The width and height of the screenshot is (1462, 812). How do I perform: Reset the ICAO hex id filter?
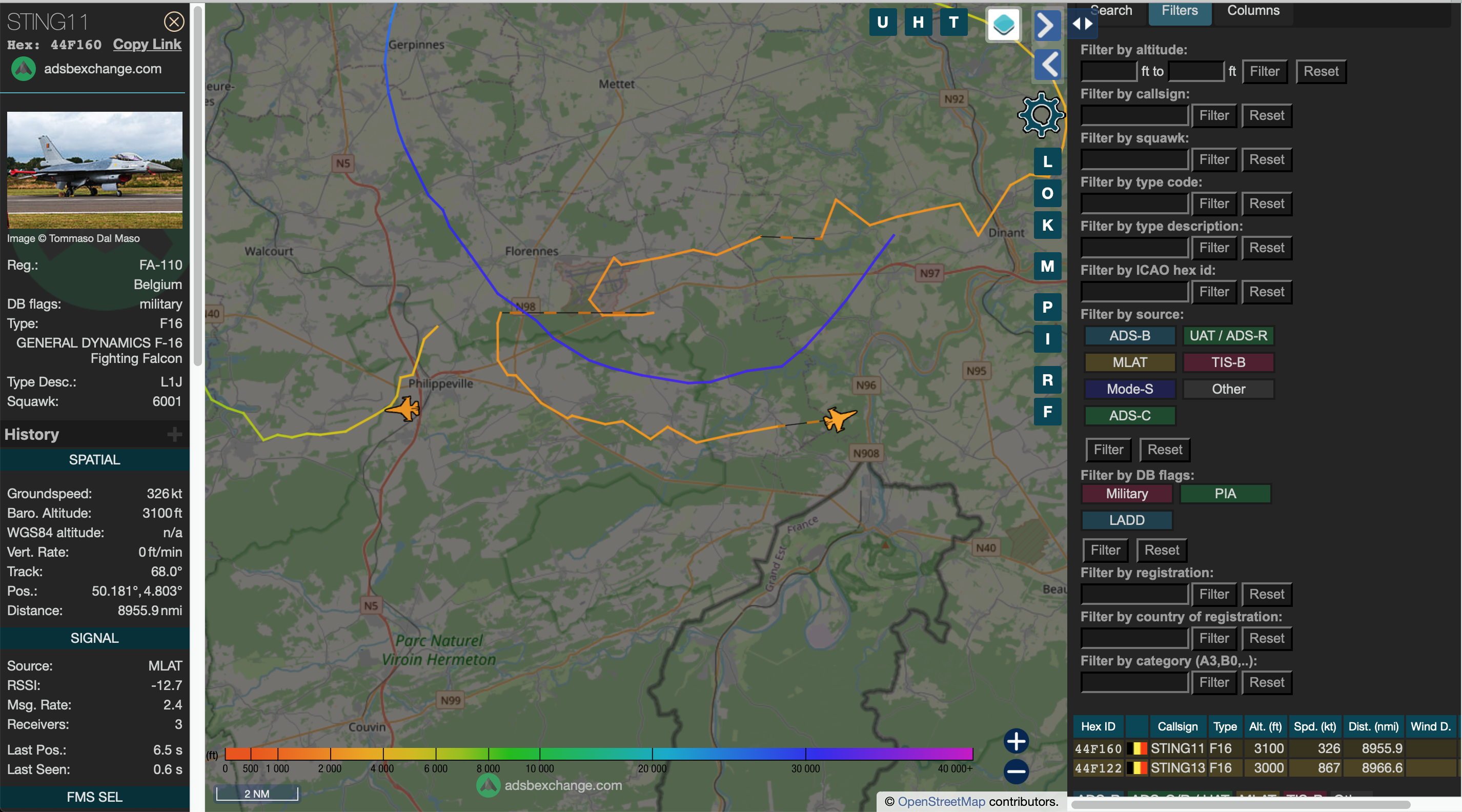pyautogui.click(x=1267, y=292)
